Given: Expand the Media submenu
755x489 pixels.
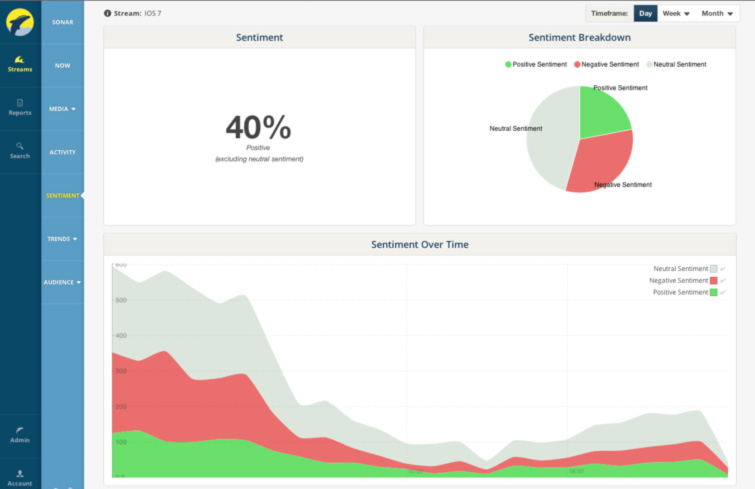Looking at the screenshot, I should 62,108.
